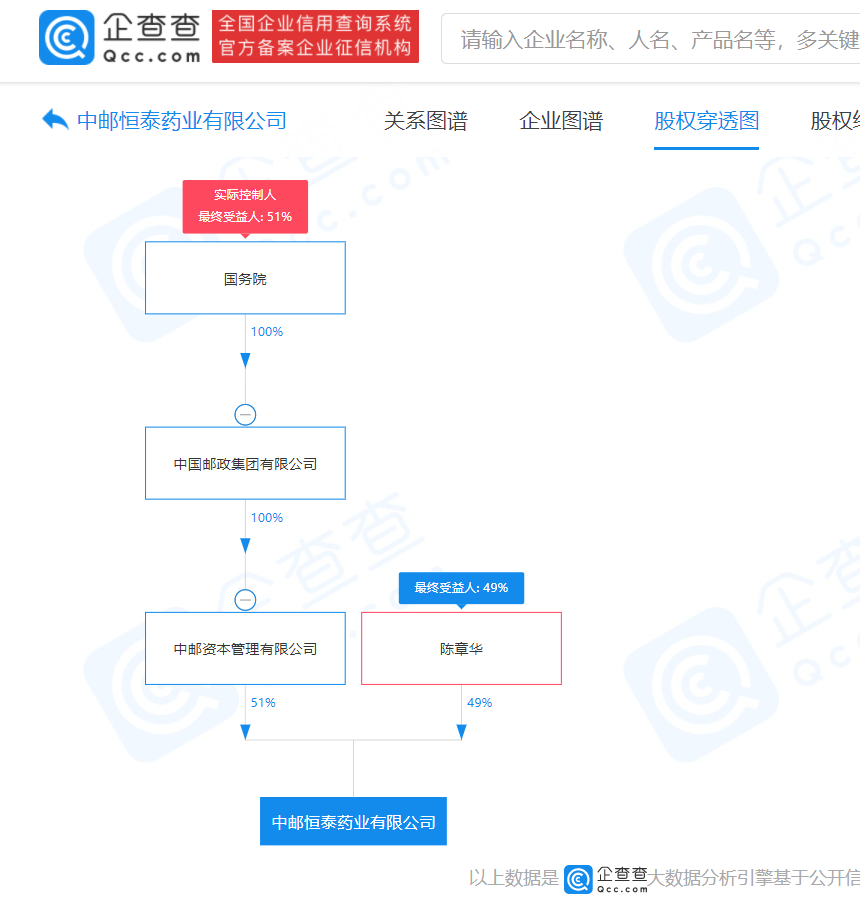Click the blue 最终受益人 49% tag
The image size is (860, 903).
pos(461,588)
